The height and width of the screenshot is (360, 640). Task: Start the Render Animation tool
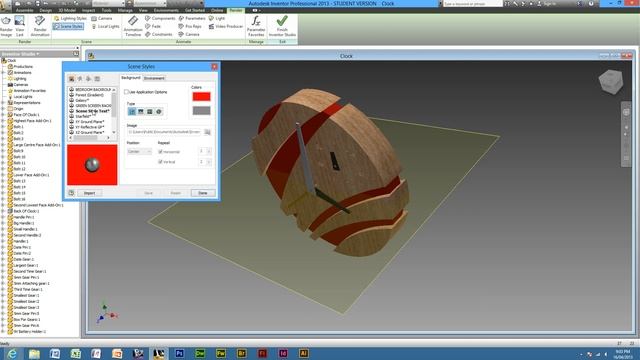click(40, 26)
